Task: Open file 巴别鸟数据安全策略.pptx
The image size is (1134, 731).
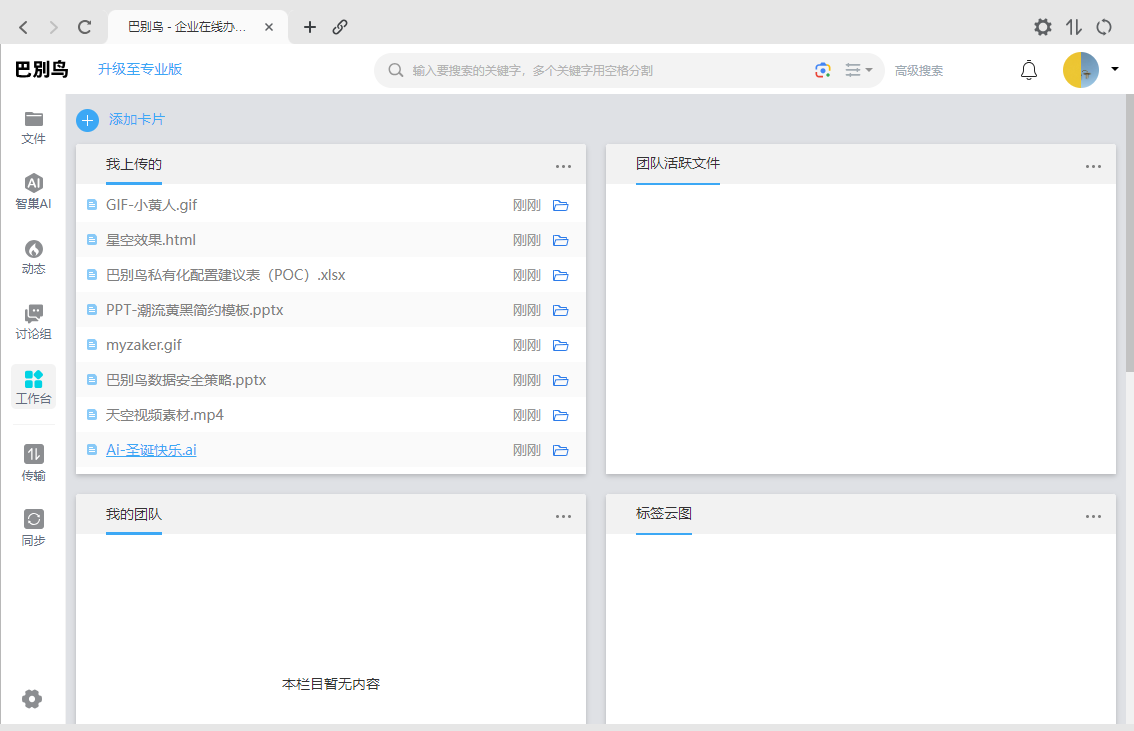Action: coord(186,380)
